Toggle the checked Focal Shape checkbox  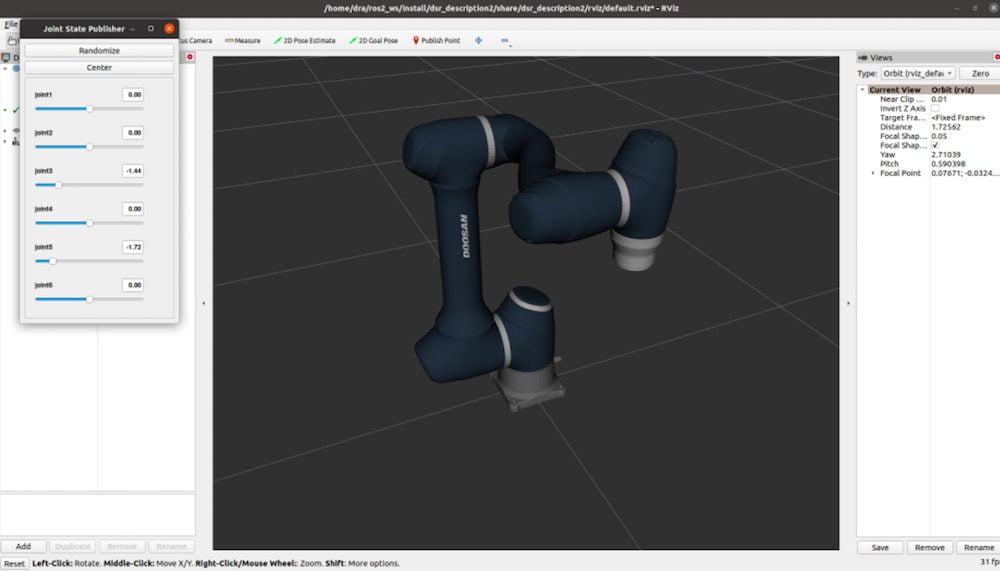(935, 146)
